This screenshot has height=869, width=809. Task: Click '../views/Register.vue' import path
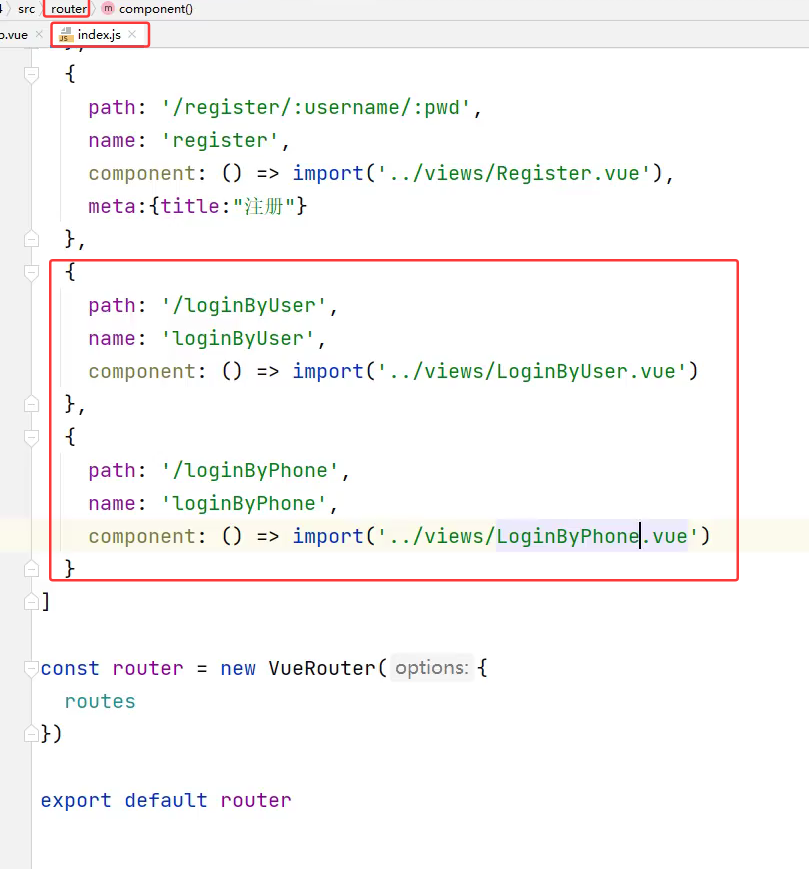coord(514,173)
